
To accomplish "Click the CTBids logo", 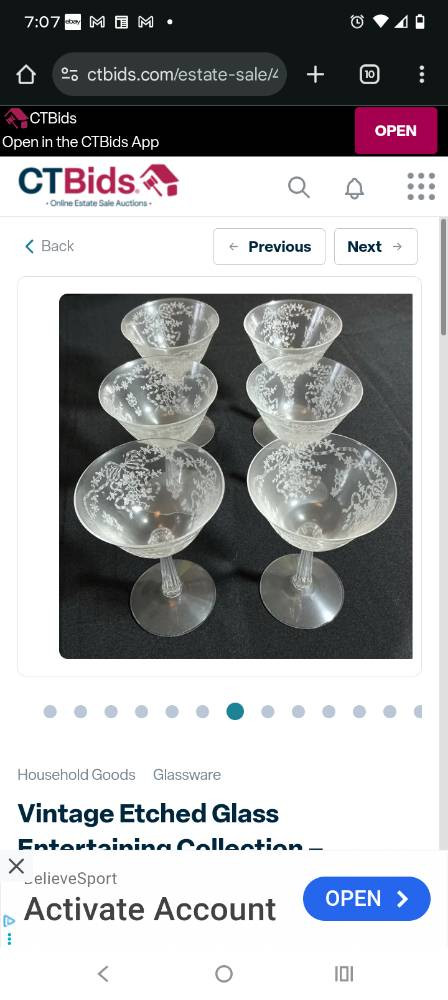I will (98, 185).
